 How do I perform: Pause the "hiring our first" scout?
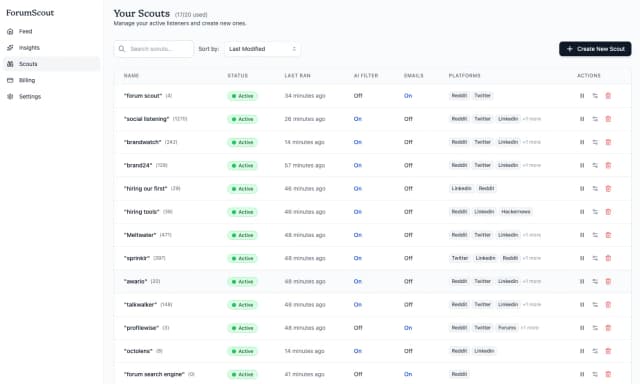pyautogui.click(x=582, y=189)
